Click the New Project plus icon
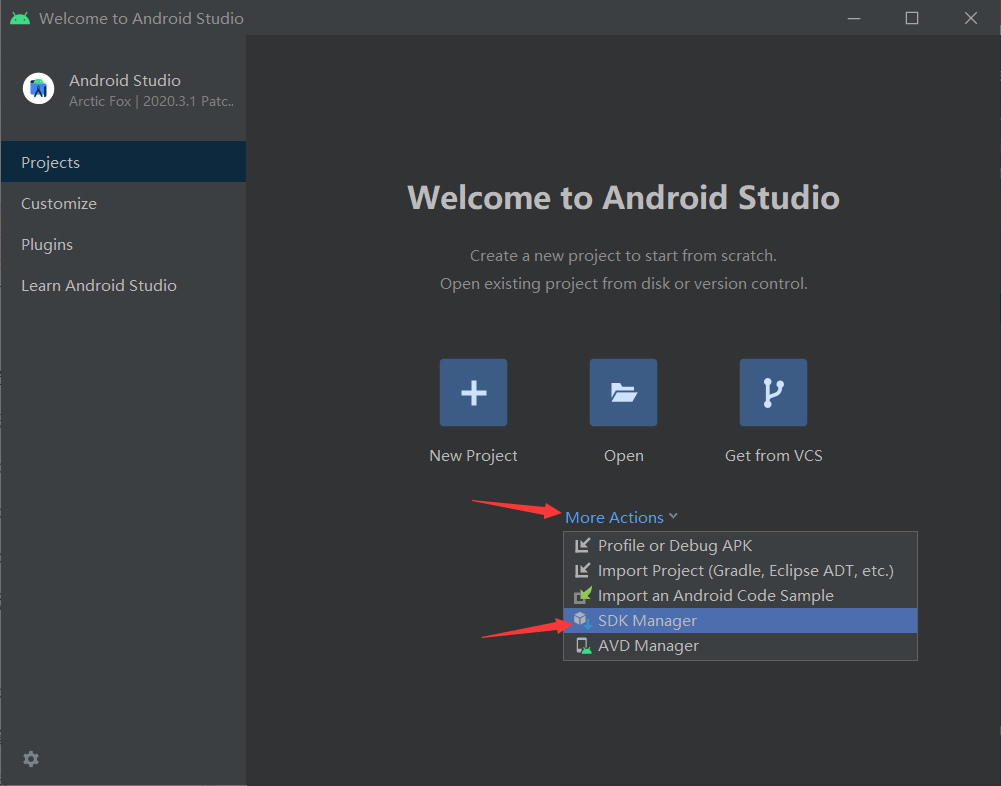Viewport: 1001px width, 786px height. (473, 392)
